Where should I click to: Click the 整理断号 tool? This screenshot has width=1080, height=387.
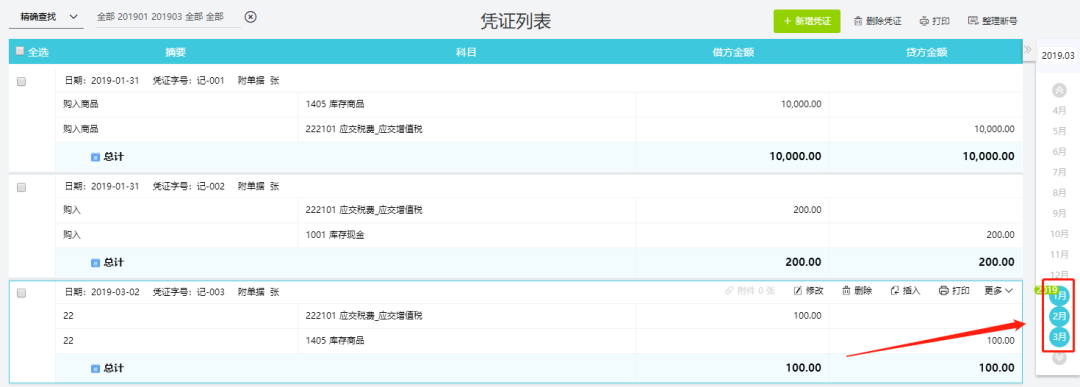993,21
